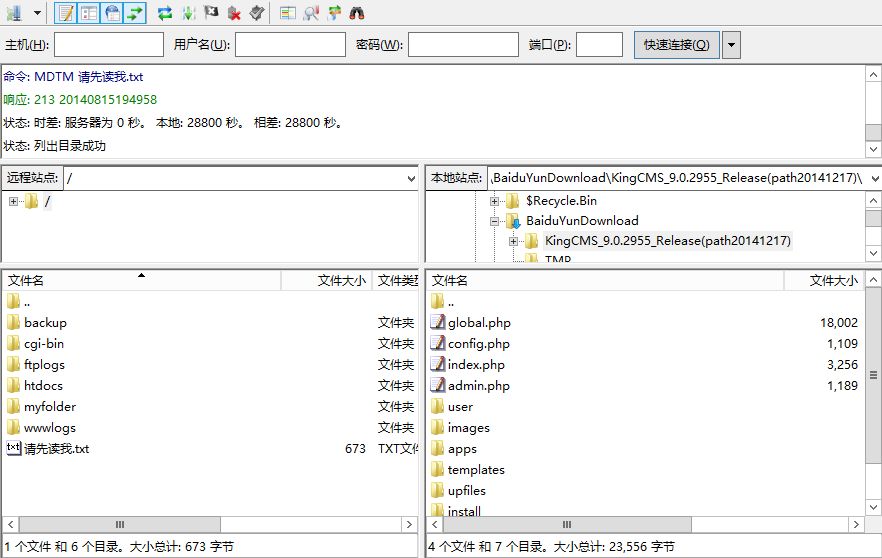Refresh the file and folder lists
Image resolution: width=882 pixels, height=558 pixels.
point(165,12)
